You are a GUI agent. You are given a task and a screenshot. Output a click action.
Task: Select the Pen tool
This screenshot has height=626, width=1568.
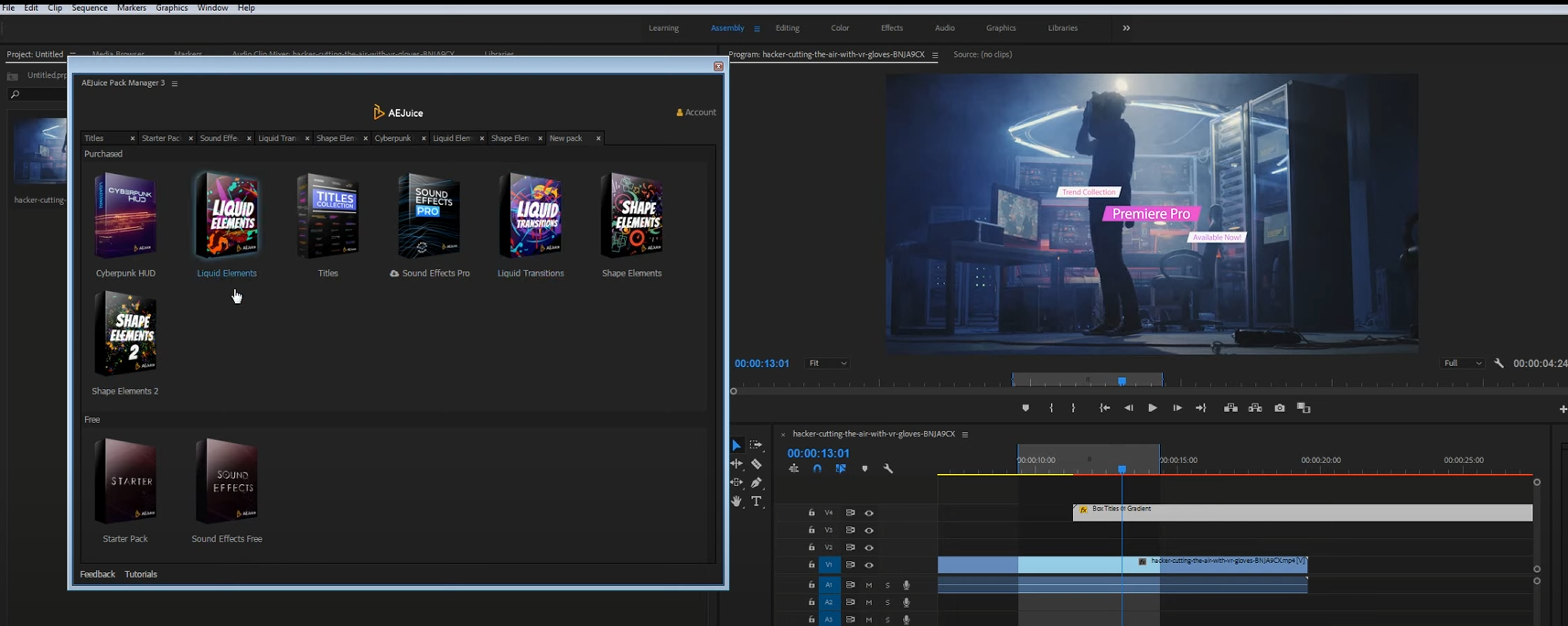757,482
